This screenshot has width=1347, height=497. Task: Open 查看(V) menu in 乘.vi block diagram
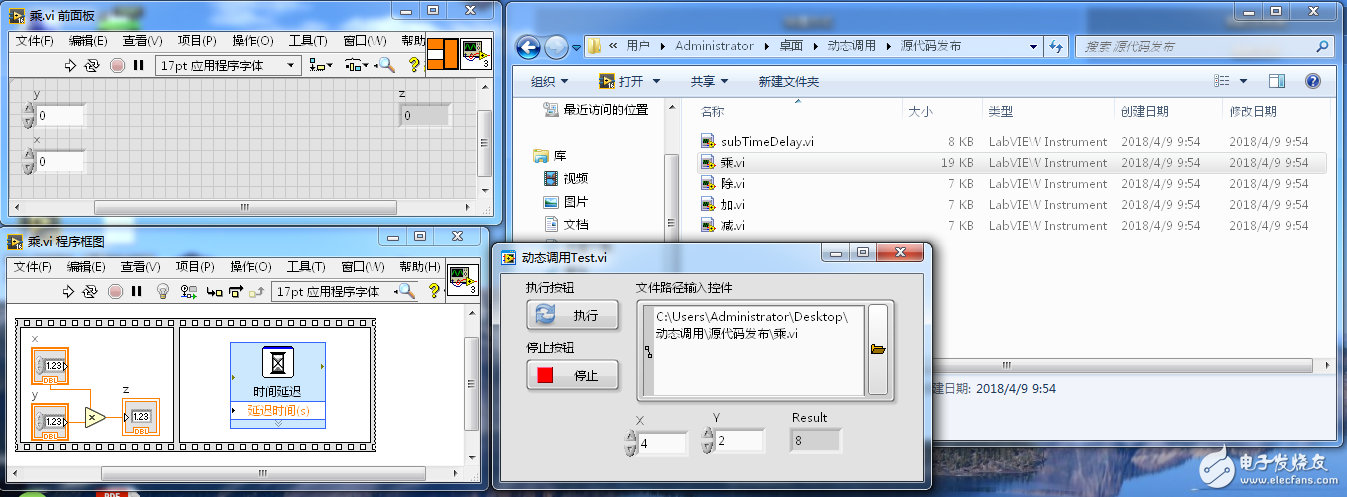142,267
